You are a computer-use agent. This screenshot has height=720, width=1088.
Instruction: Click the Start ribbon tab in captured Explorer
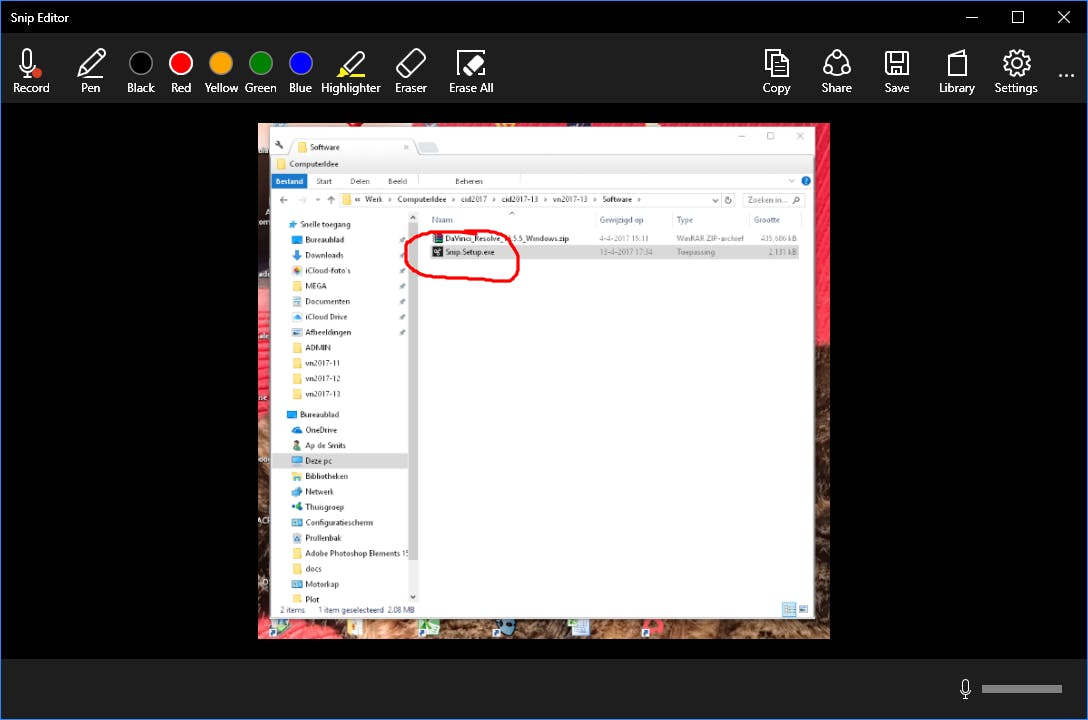[x=324, y=181]
